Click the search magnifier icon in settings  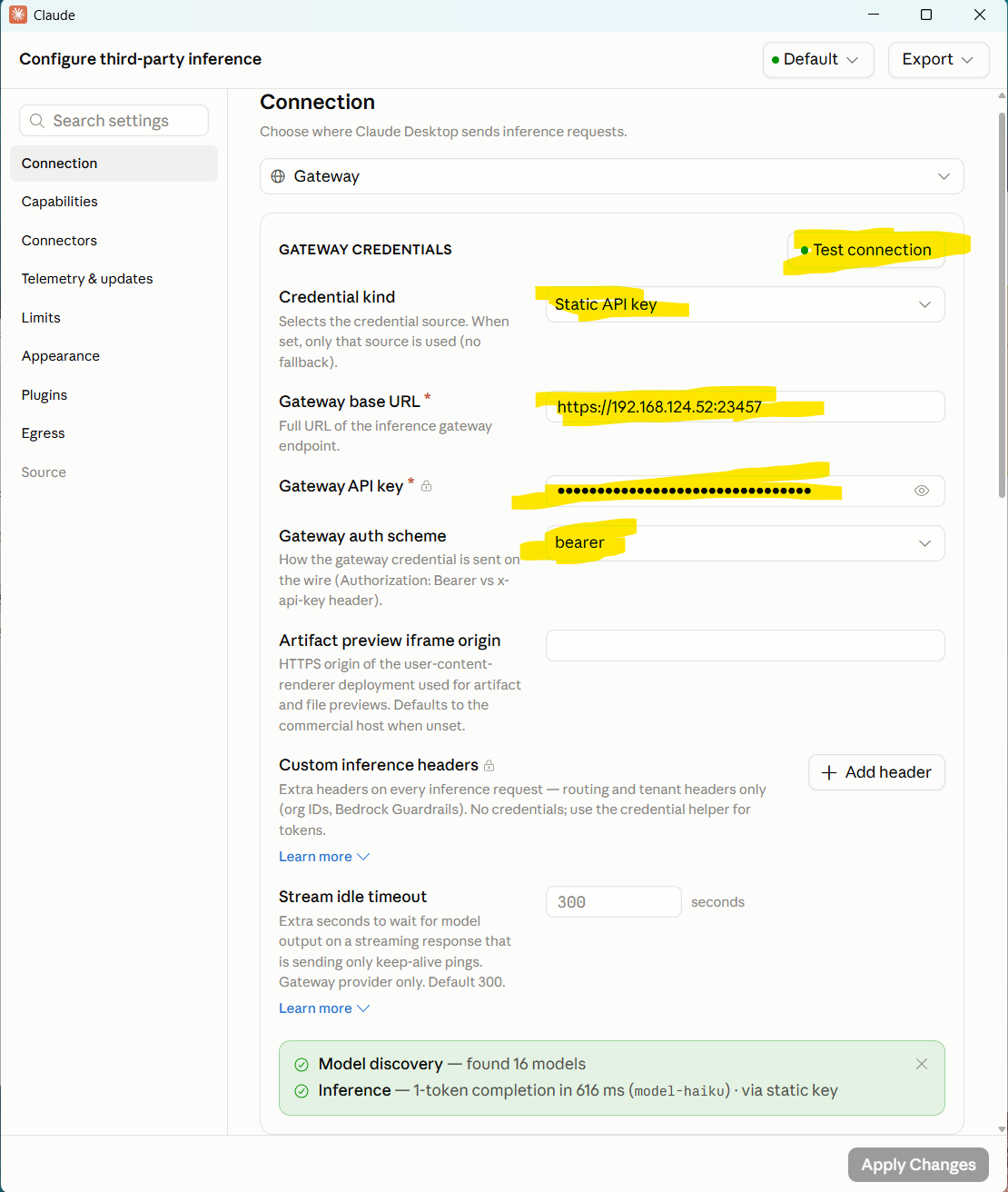pyautogui.click(x=37, y=121)
